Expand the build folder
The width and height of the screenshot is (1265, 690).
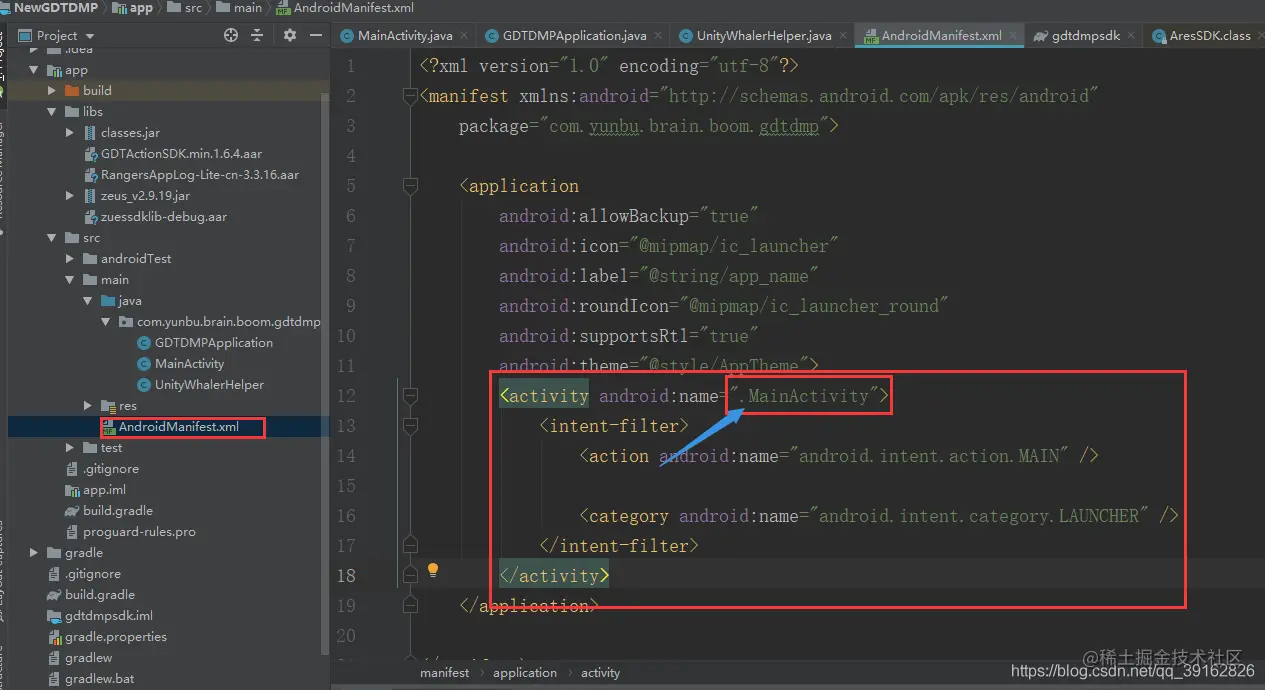(x=53, y=90)
